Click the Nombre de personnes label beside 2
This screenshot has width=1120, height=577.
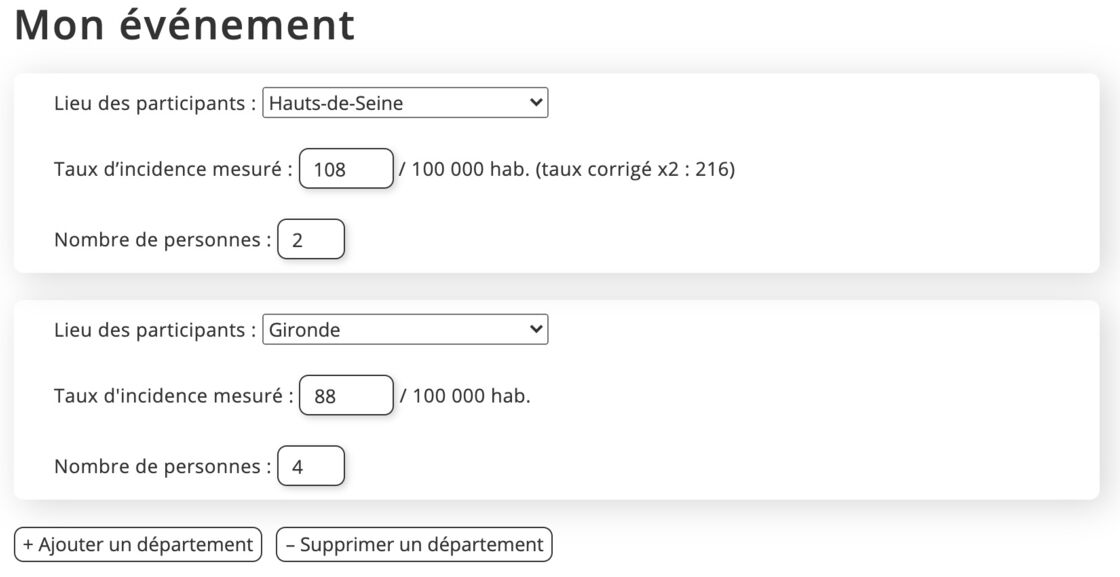(x=163, y=240)
